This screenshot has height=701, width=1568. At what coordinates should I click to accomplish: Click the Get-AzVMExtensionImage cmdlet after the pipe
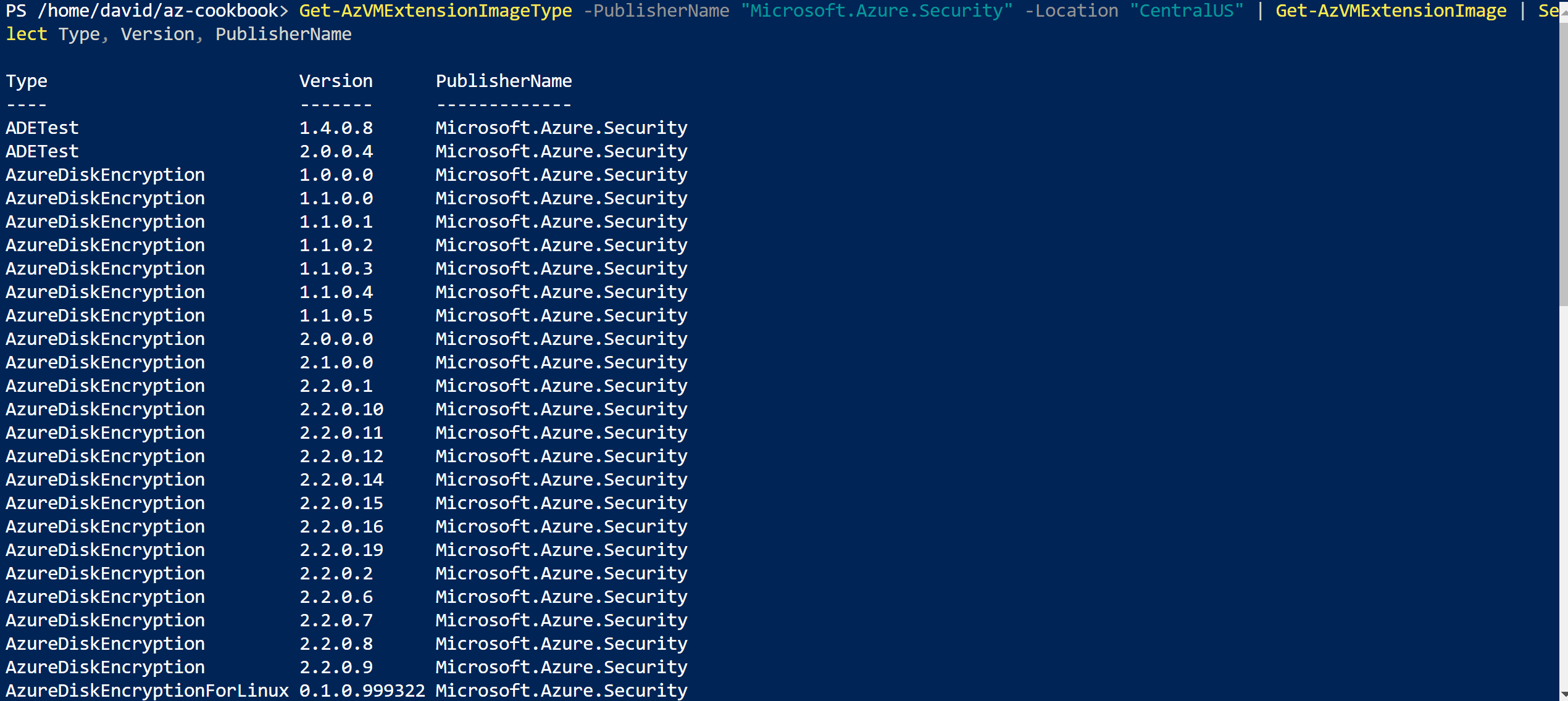[x=1390, y=10]
